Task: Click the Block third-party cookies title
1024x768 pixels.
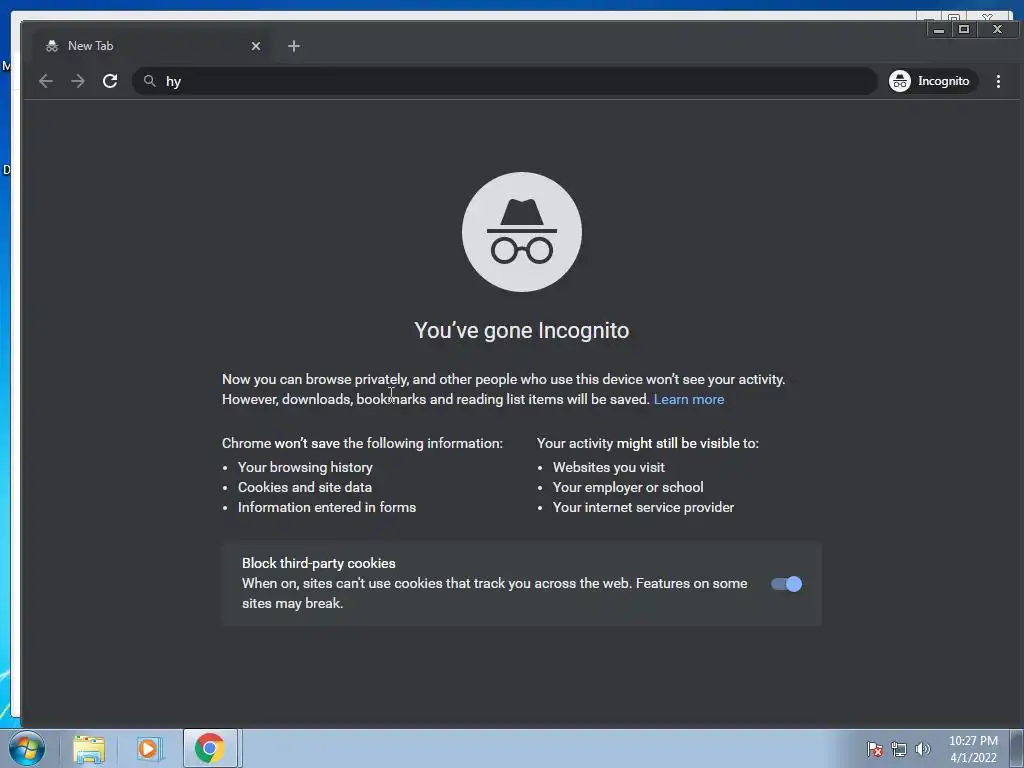Action: 319,563
